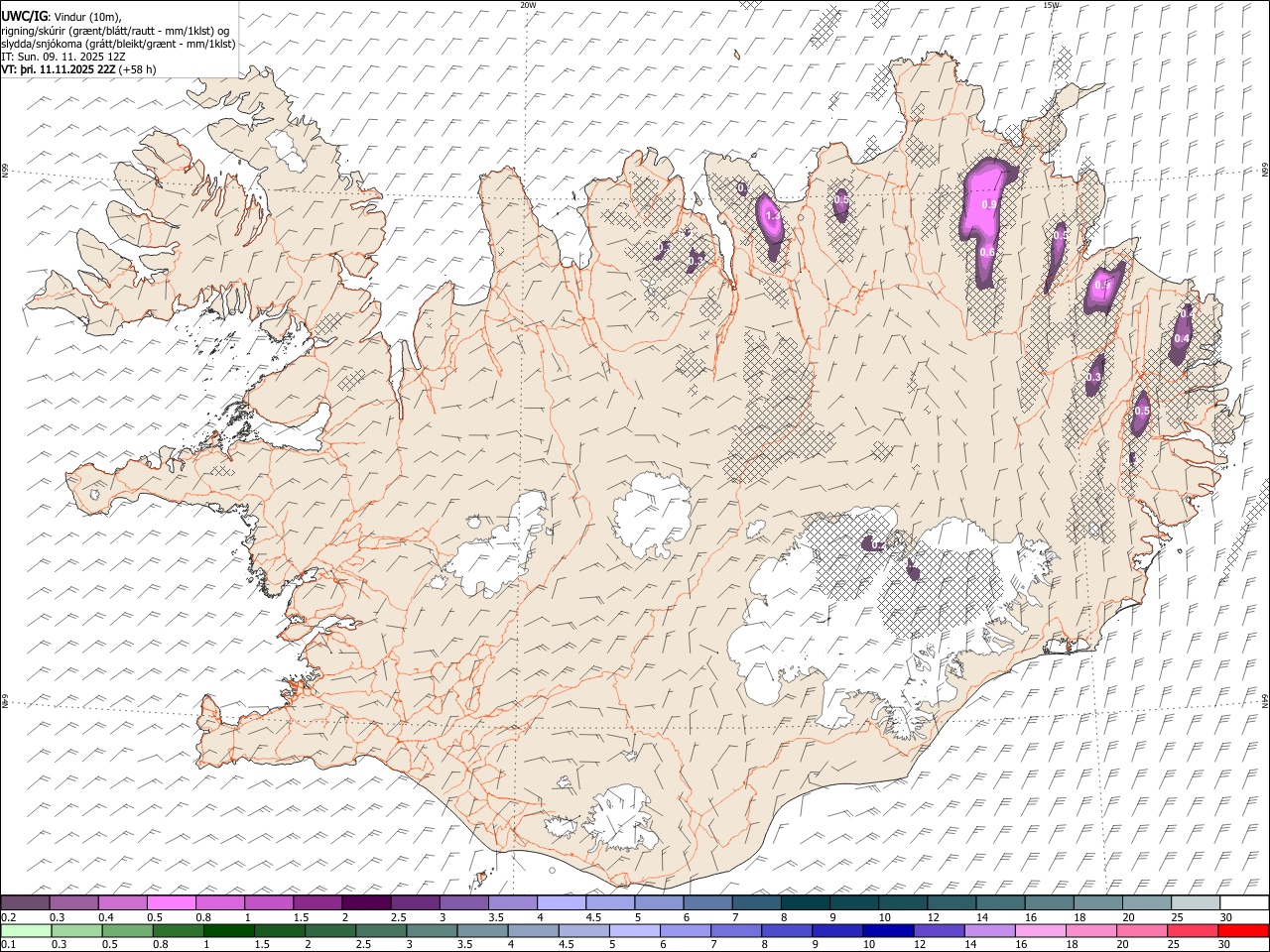Click the slydda/snjókoma legend description line
Image resolution: width=1270 pixels, height=952 pixels.
pyautogui.click(x=118, y=44)
